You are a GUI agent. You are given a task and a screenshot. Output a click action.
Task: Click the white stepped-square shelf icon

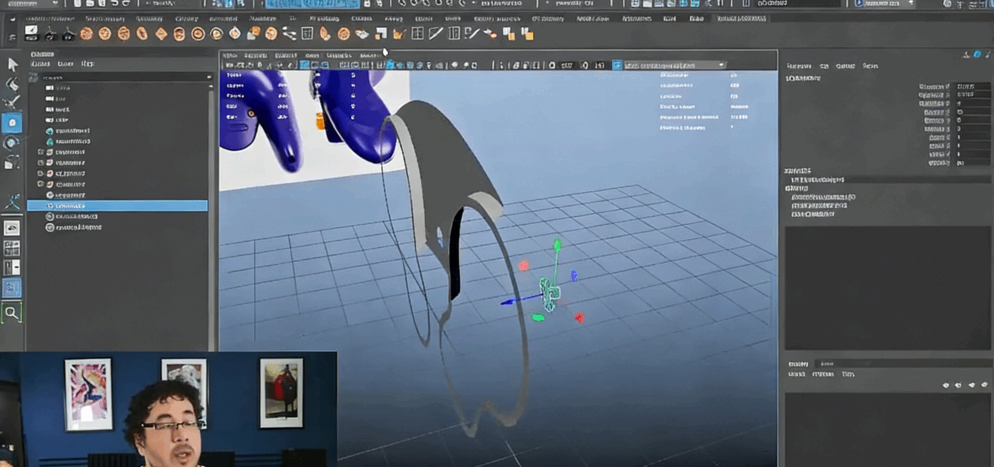click(x=380, y=34)
